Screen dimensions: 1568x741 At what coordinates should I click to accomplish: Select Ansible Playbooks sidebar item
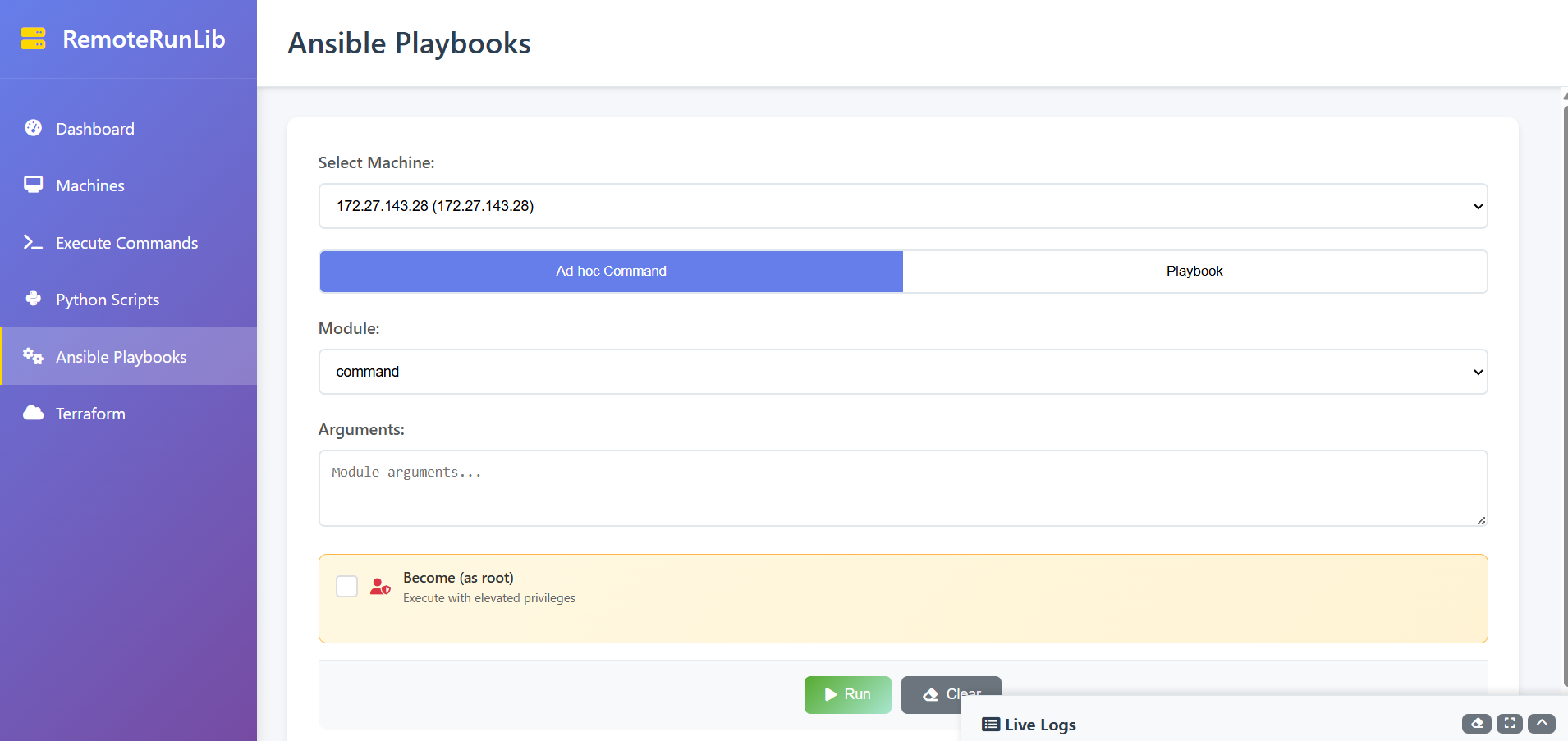point(128,356)
